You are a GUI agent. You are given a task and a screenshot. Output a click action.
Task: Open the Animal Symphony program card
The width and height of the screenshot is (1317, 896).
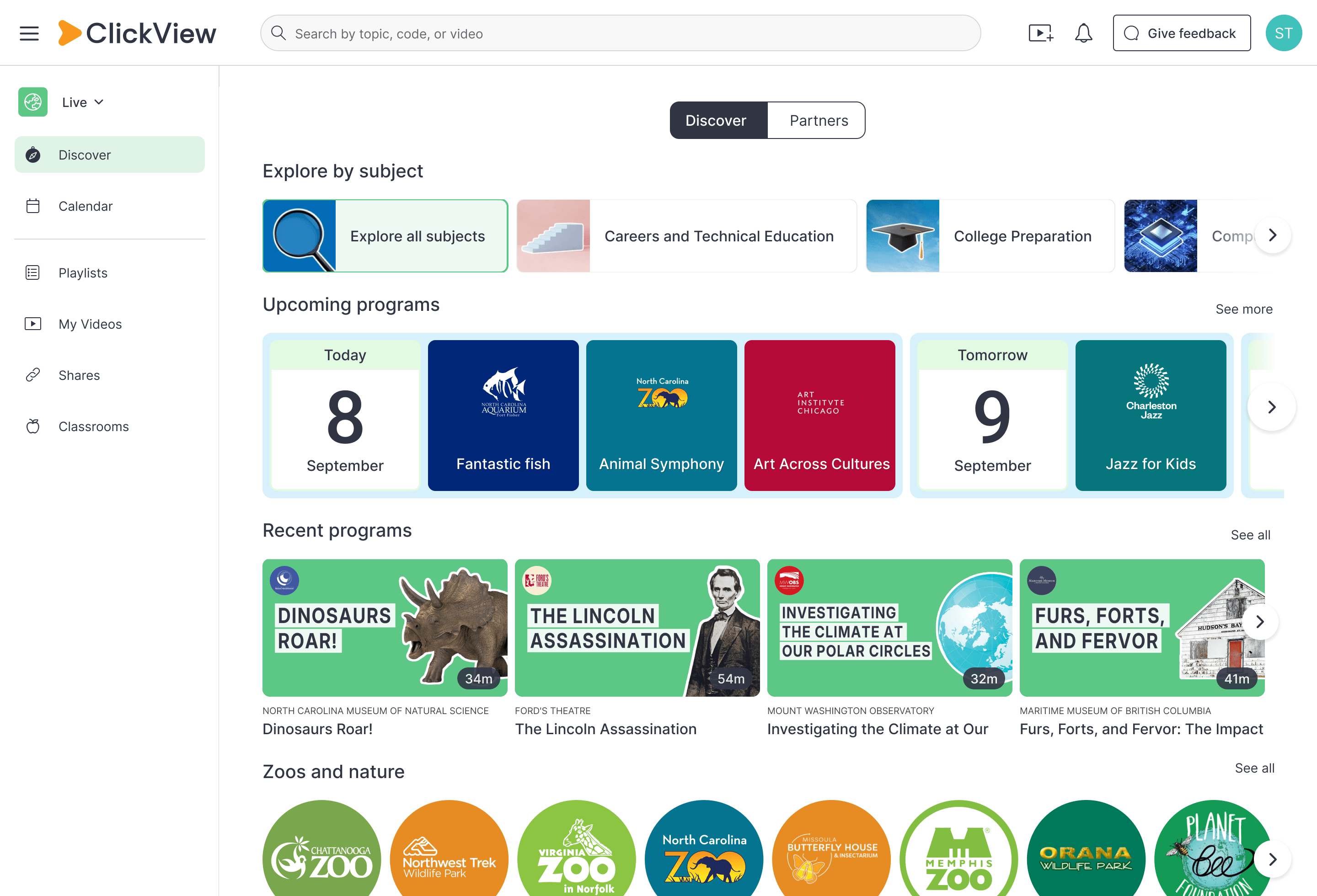point(661,415)
